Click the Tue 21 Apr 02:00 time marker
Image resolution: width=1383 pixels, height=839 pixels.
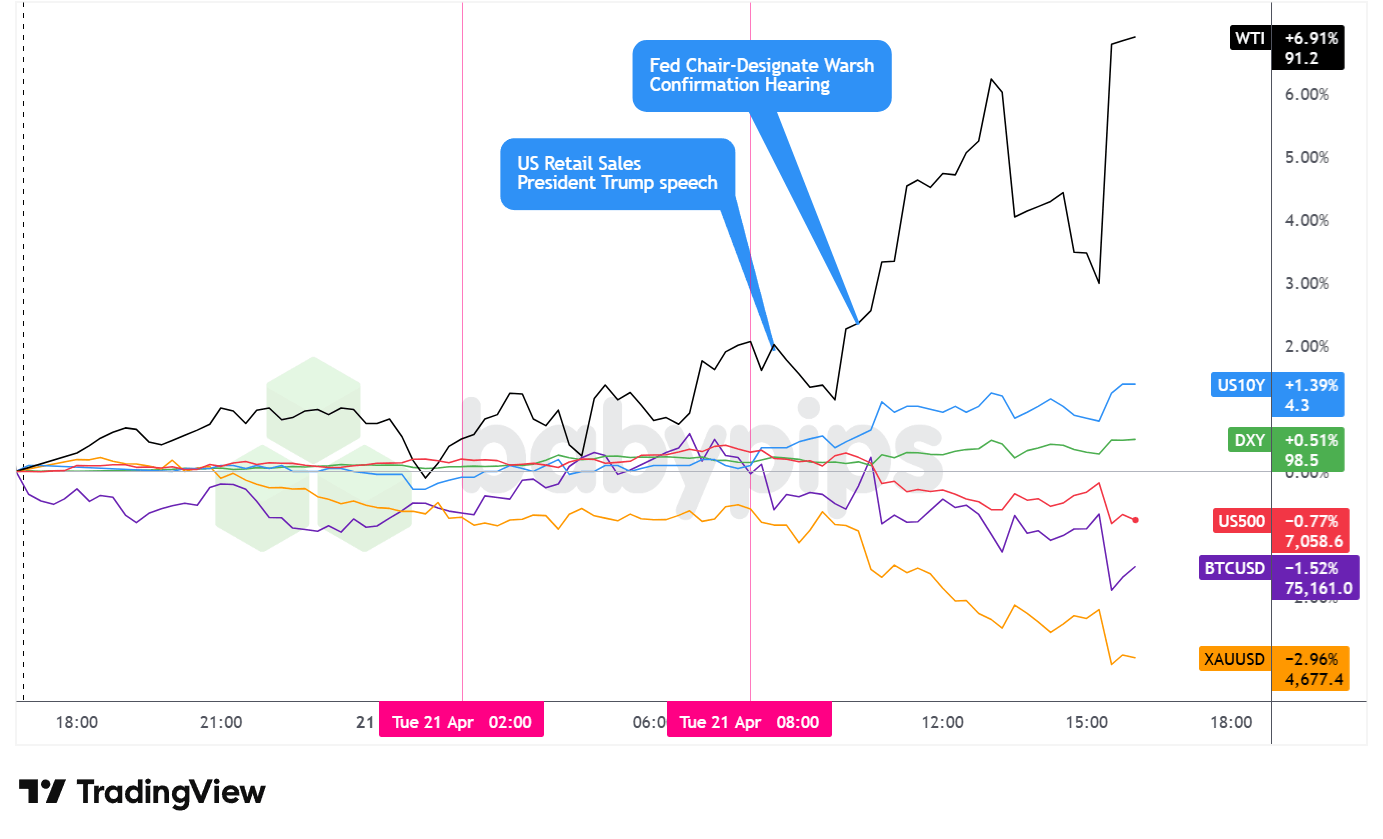[461, 722]
